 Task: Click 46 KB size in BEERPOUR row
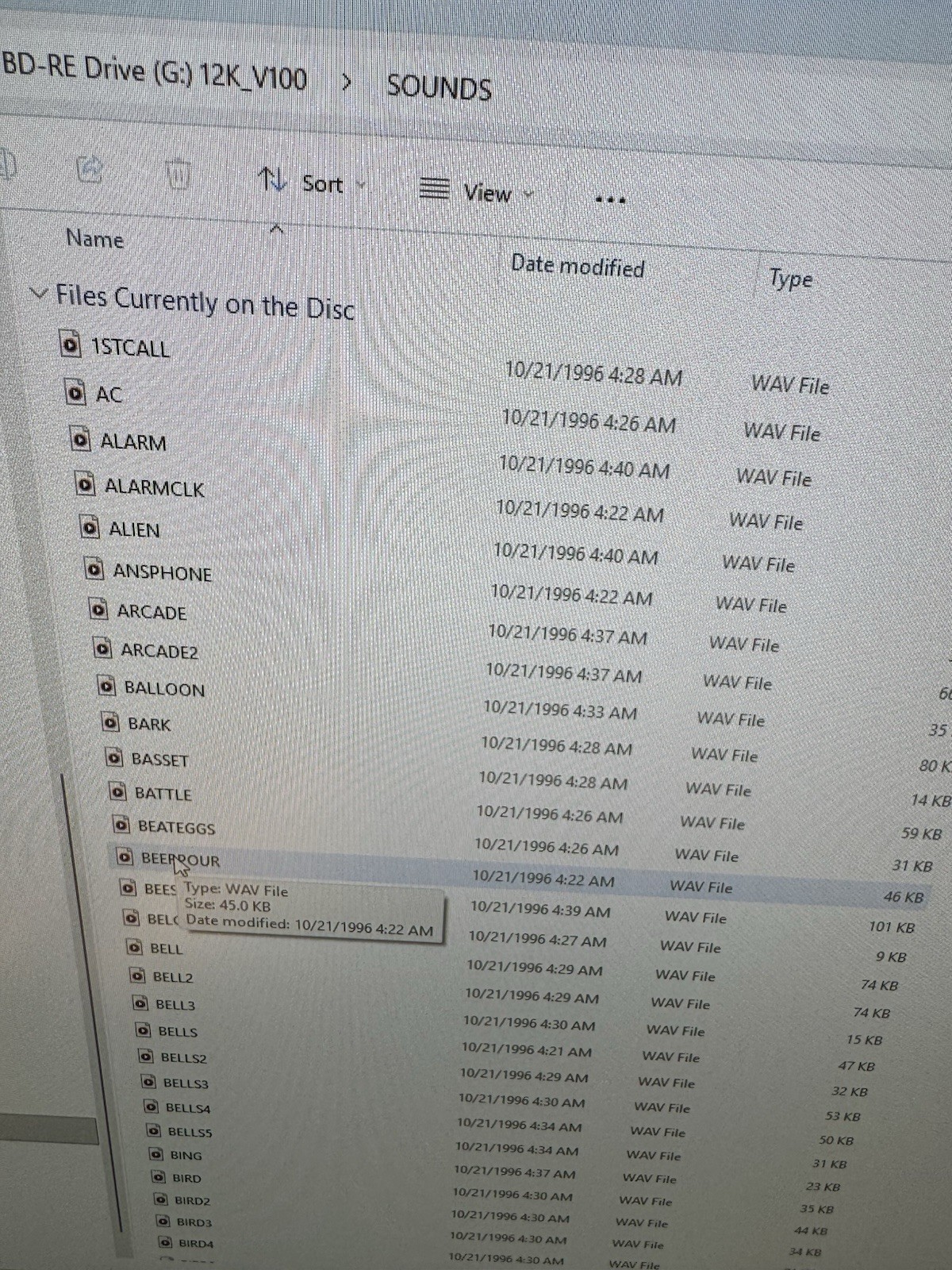(x=904, y=897)
